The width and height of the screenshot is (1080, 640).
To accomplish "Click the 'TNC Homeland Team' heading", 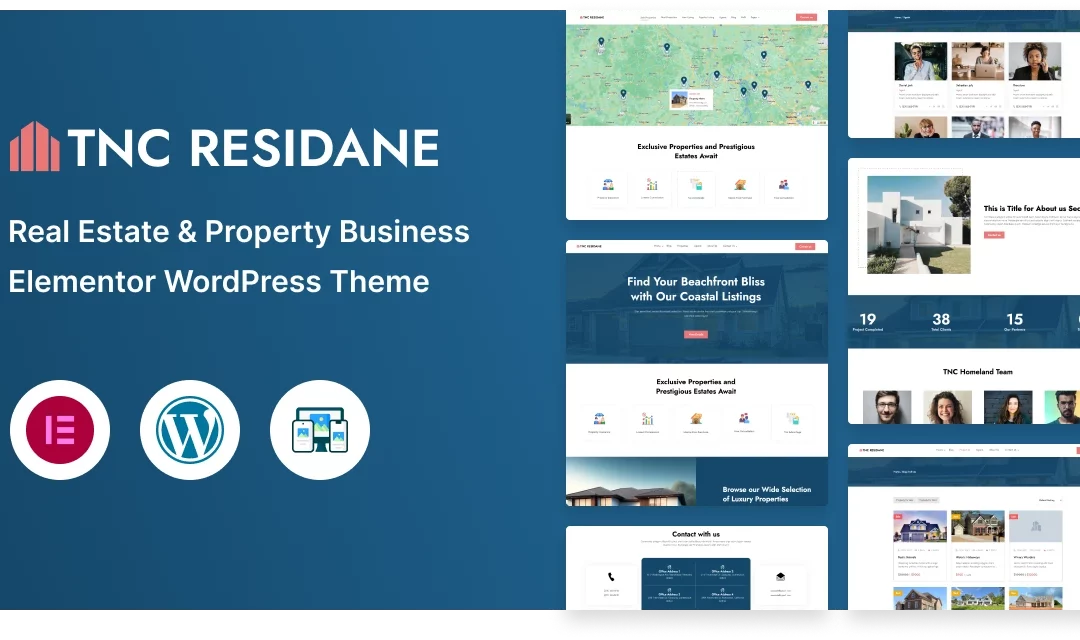I will pyautogui.click(x=977, y=371).
